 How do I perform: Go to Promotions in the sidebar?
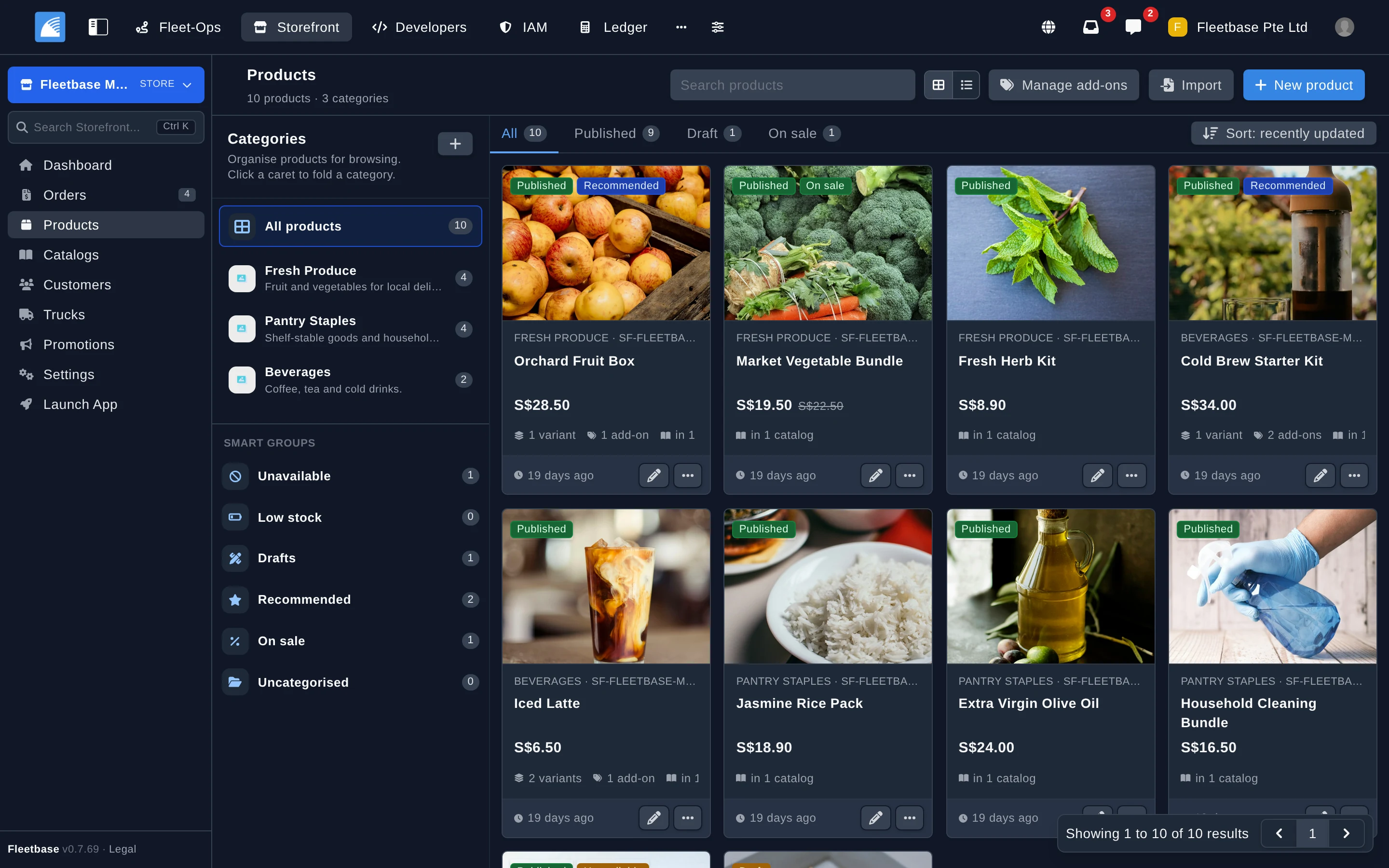106,344
